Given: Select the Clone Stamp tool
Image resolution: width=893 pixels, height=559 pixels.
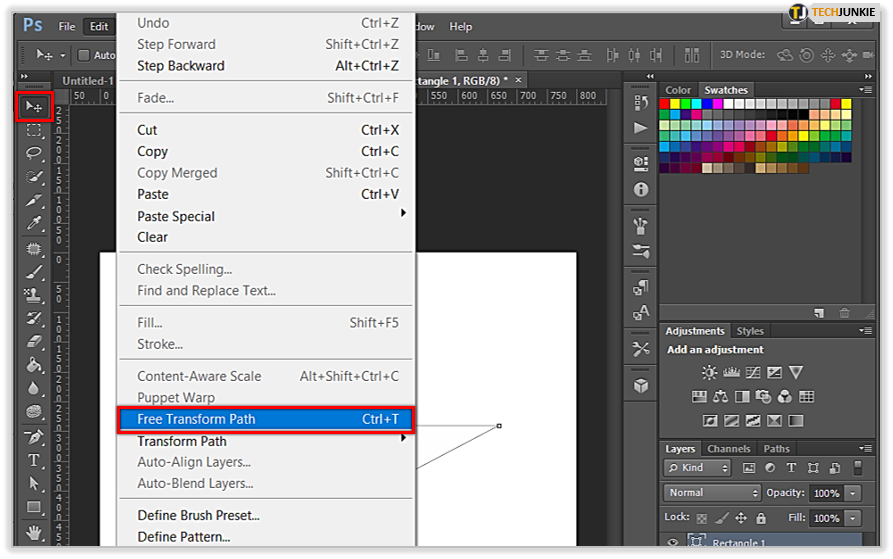Looking at the screenshot, I should point(34,295).
